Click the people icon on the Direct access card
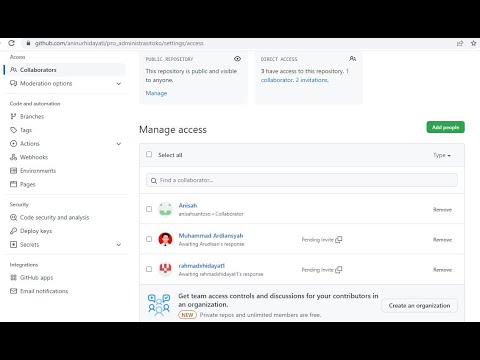Image resolution: width=480 pixels, height=360 pixels. (x=352, y=59)
